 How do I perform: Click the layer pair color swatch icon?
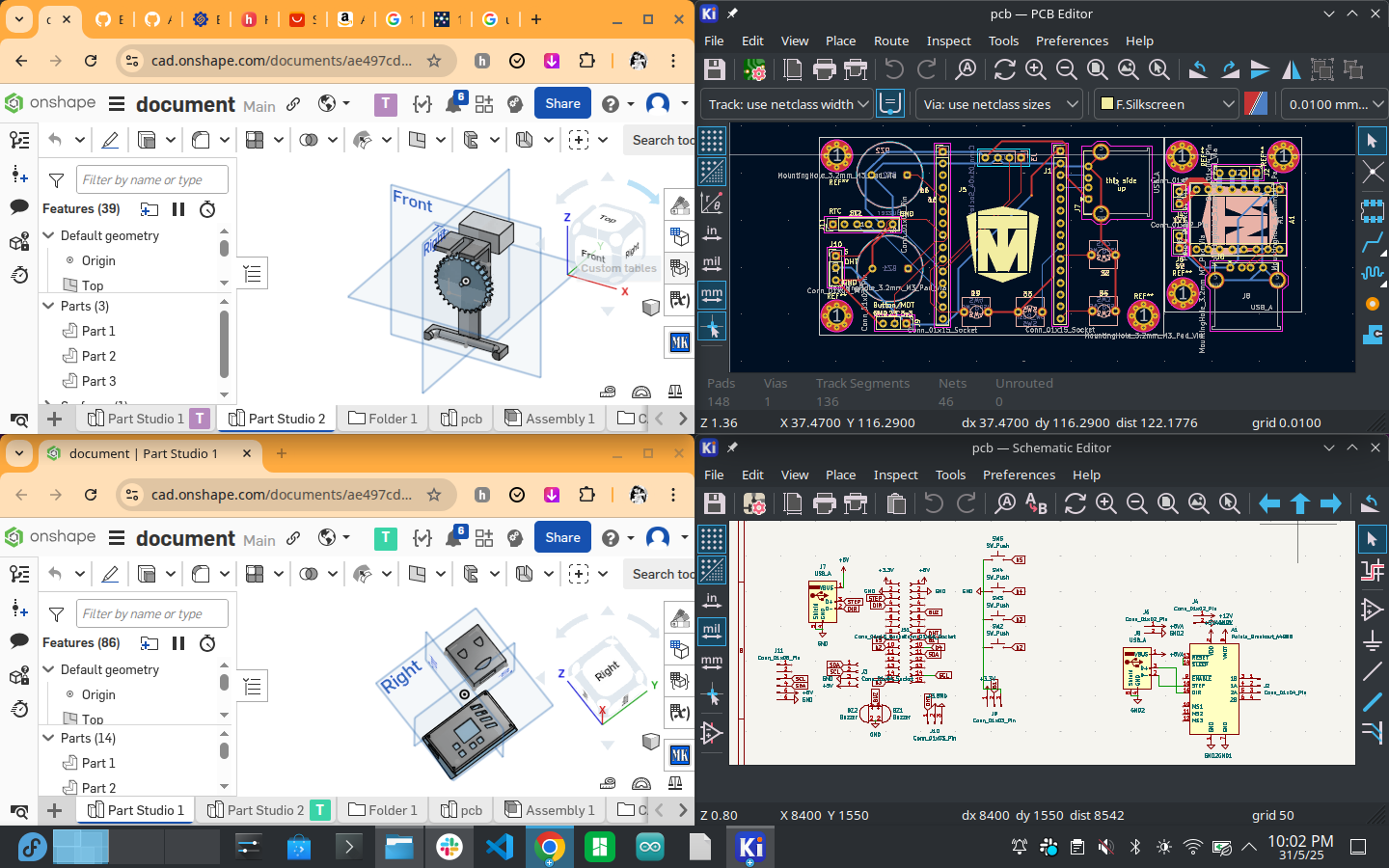[1256, 104]
